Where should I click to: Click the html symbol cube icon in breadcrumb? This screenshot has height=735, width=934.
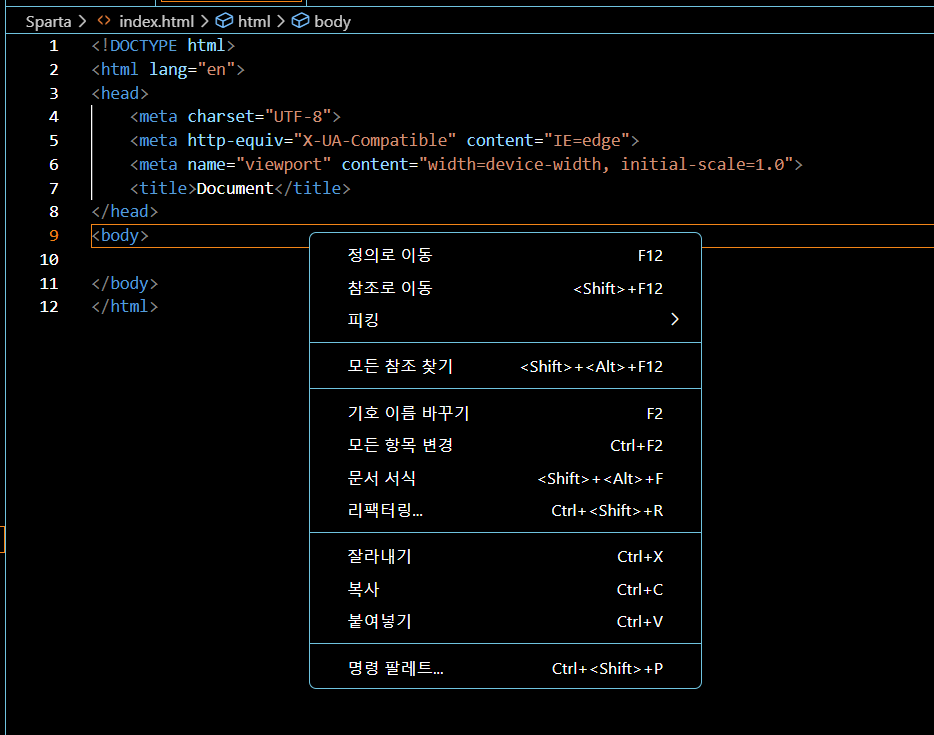[224, 21]
